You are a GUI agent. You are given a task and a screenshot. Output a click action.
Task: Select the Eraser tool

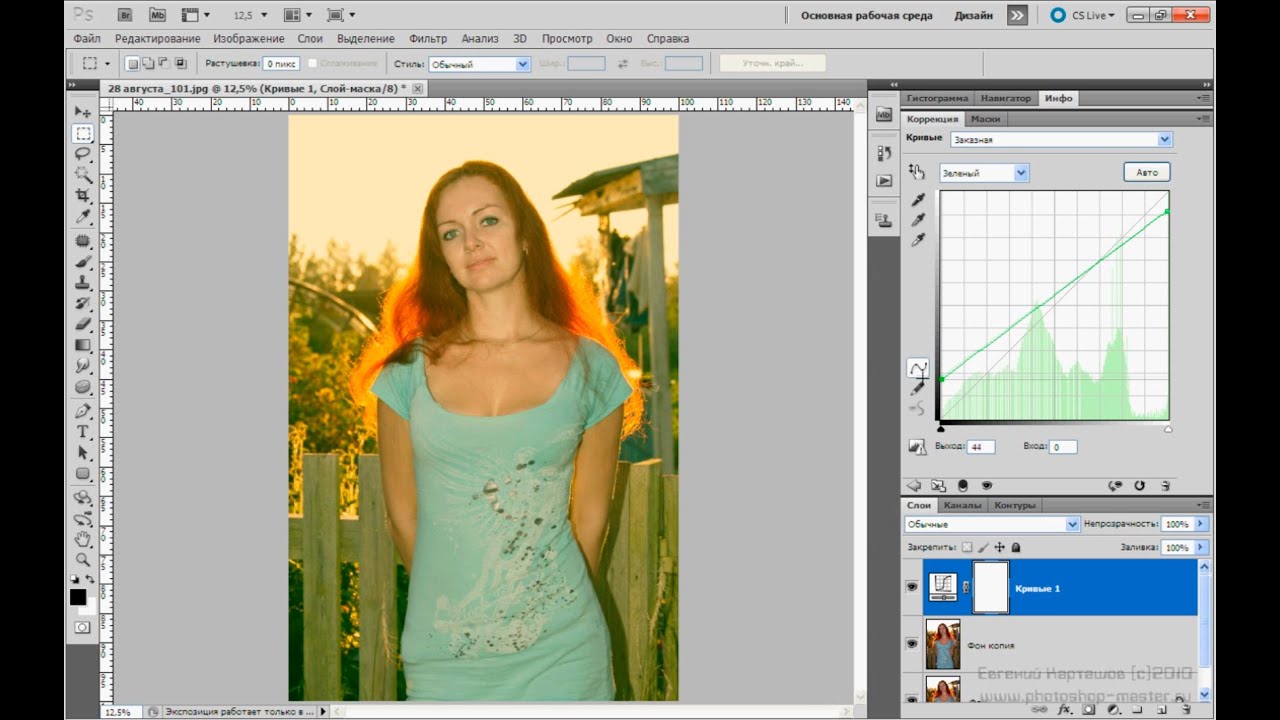click(x=83, y=325)
